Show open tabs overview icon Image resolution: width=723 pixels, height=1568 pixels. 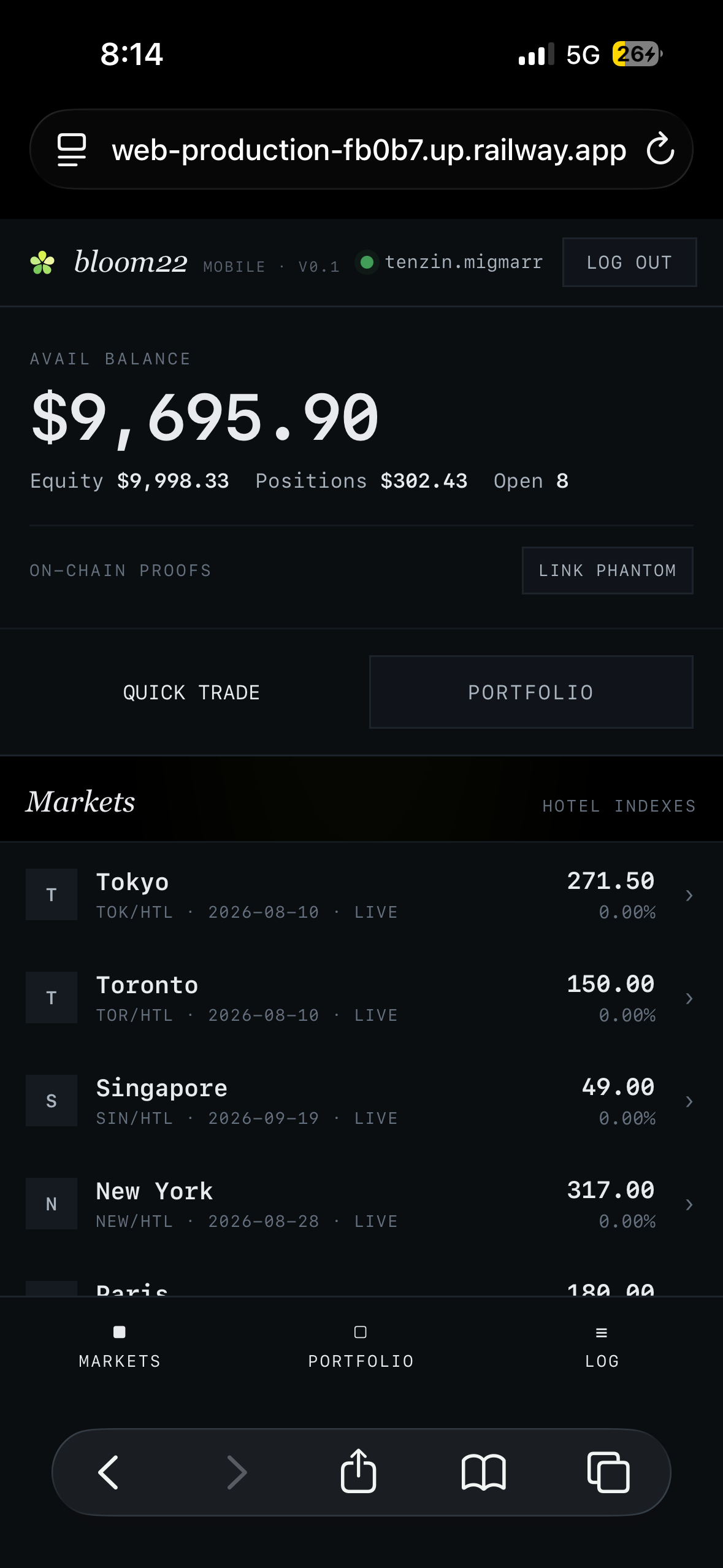click(608, 1472)
